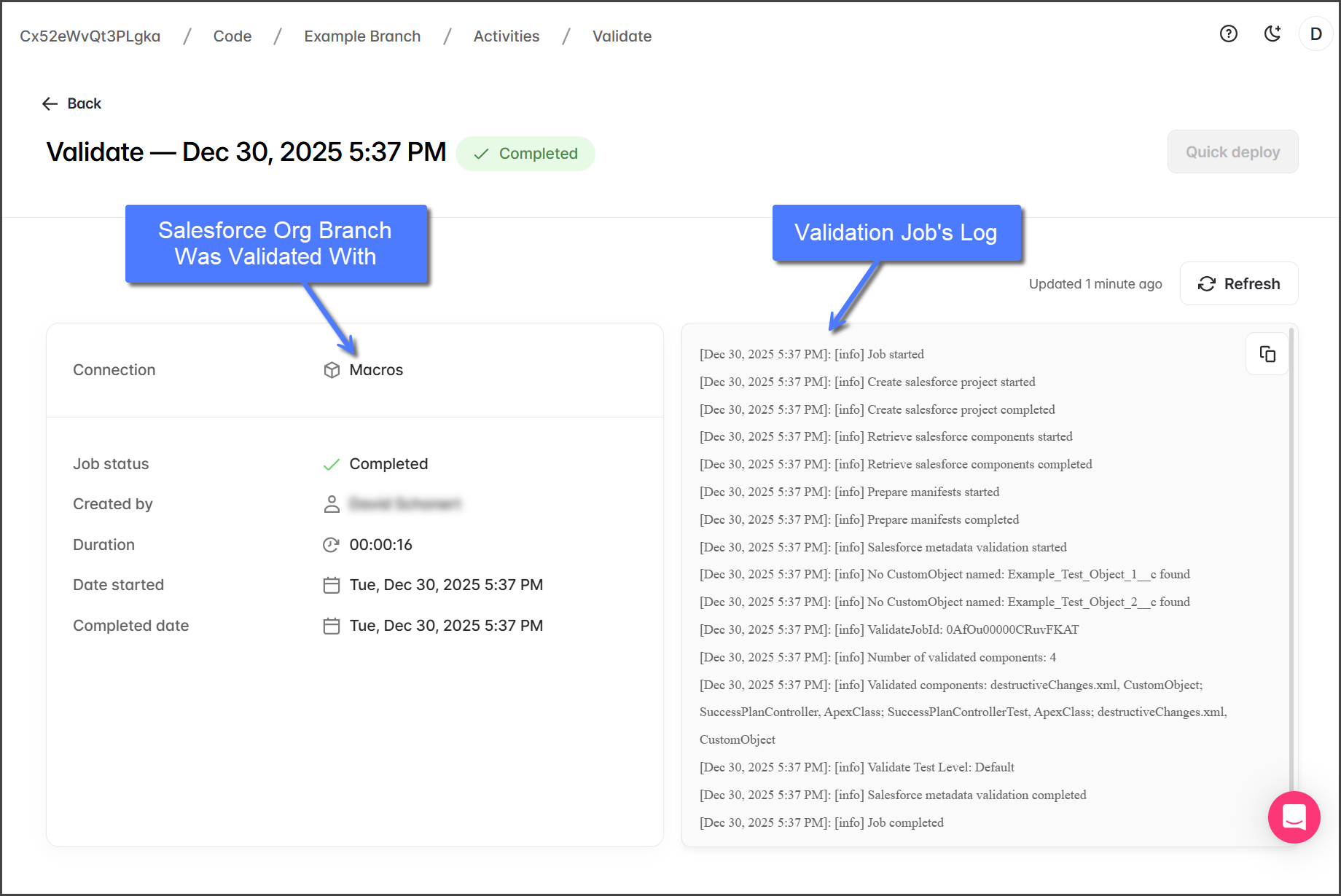The height and width of the screenshot is (896, 1341).
Task: Open Cx52eWvQt3PLgka breadcrumb root
Action: coord(90,36)
